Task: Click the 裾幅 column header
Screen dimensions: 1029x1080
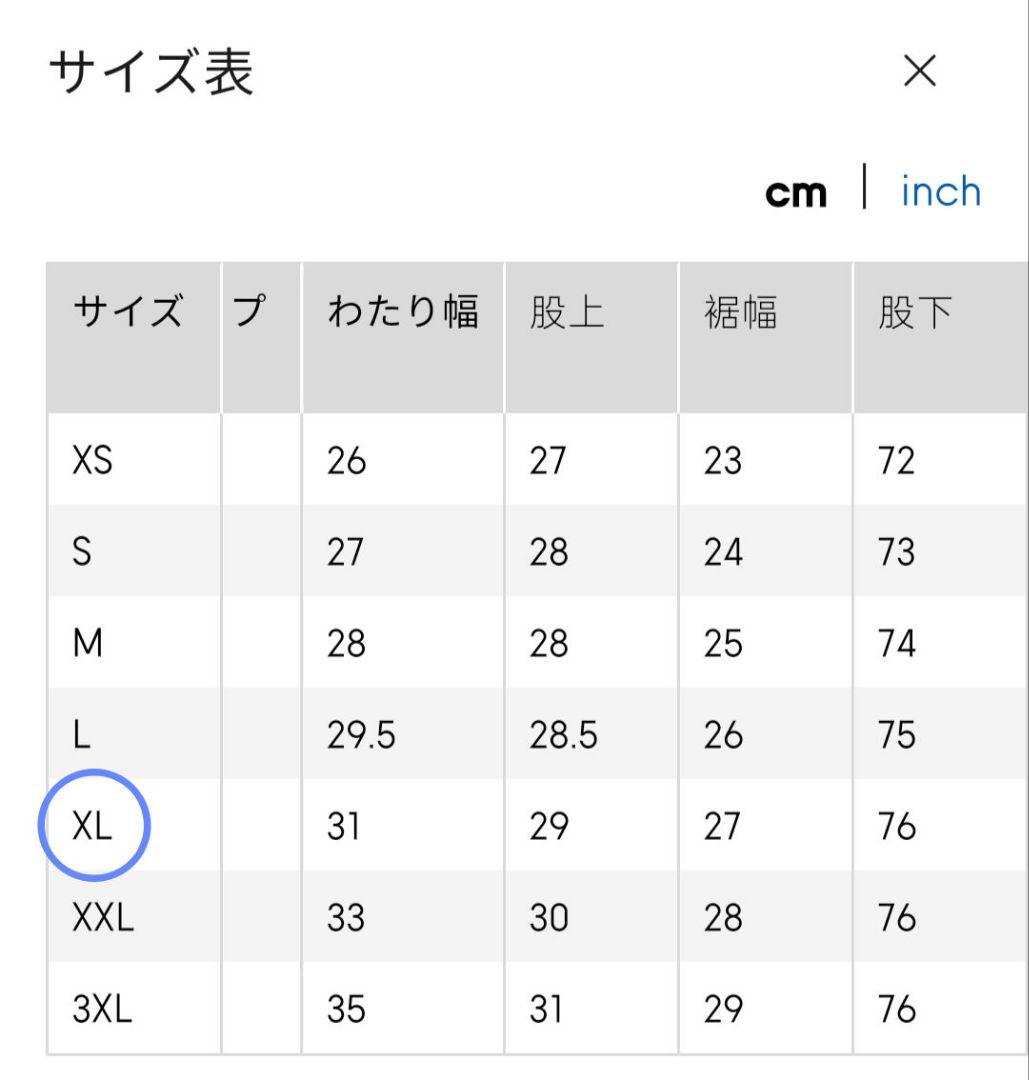Action: pos(740,314)
